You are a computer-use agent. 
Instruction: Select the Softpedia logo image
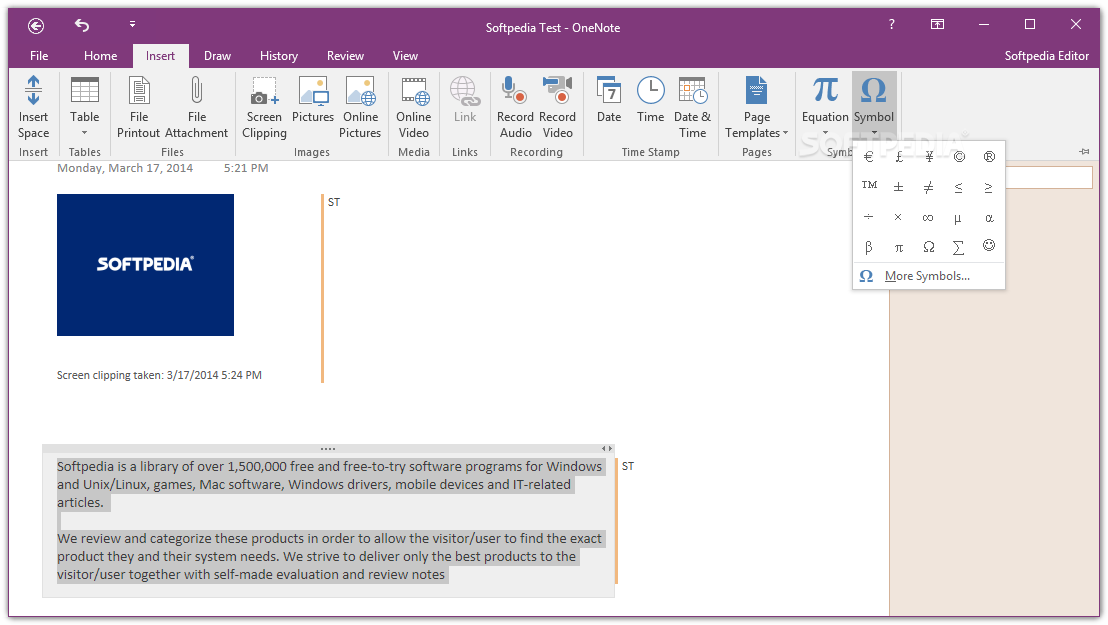click(146, 265)
